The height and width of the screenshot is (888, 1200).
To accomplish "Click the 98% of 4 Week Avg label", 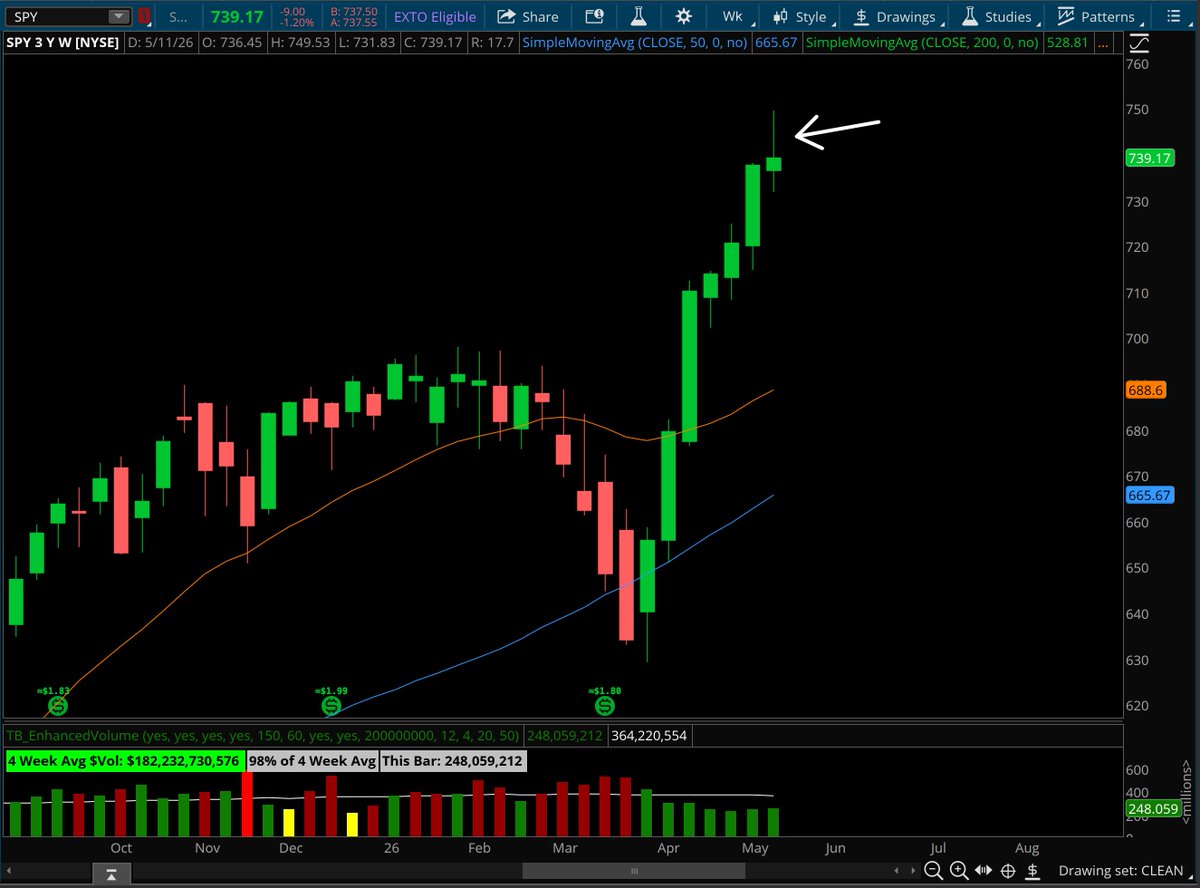I will [312, 762].
